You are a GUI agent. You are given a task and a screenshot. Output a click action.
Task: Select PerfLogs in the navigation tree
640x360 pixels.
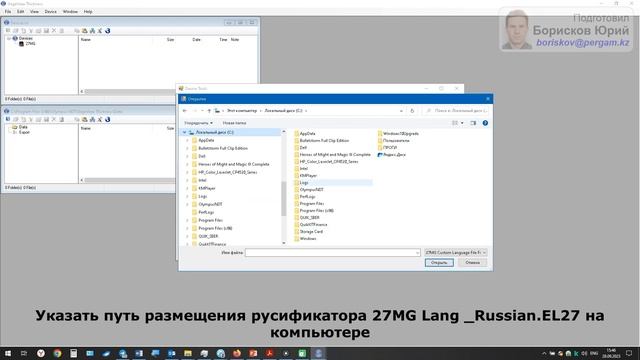pyautogui.click(x=203, y=212)
